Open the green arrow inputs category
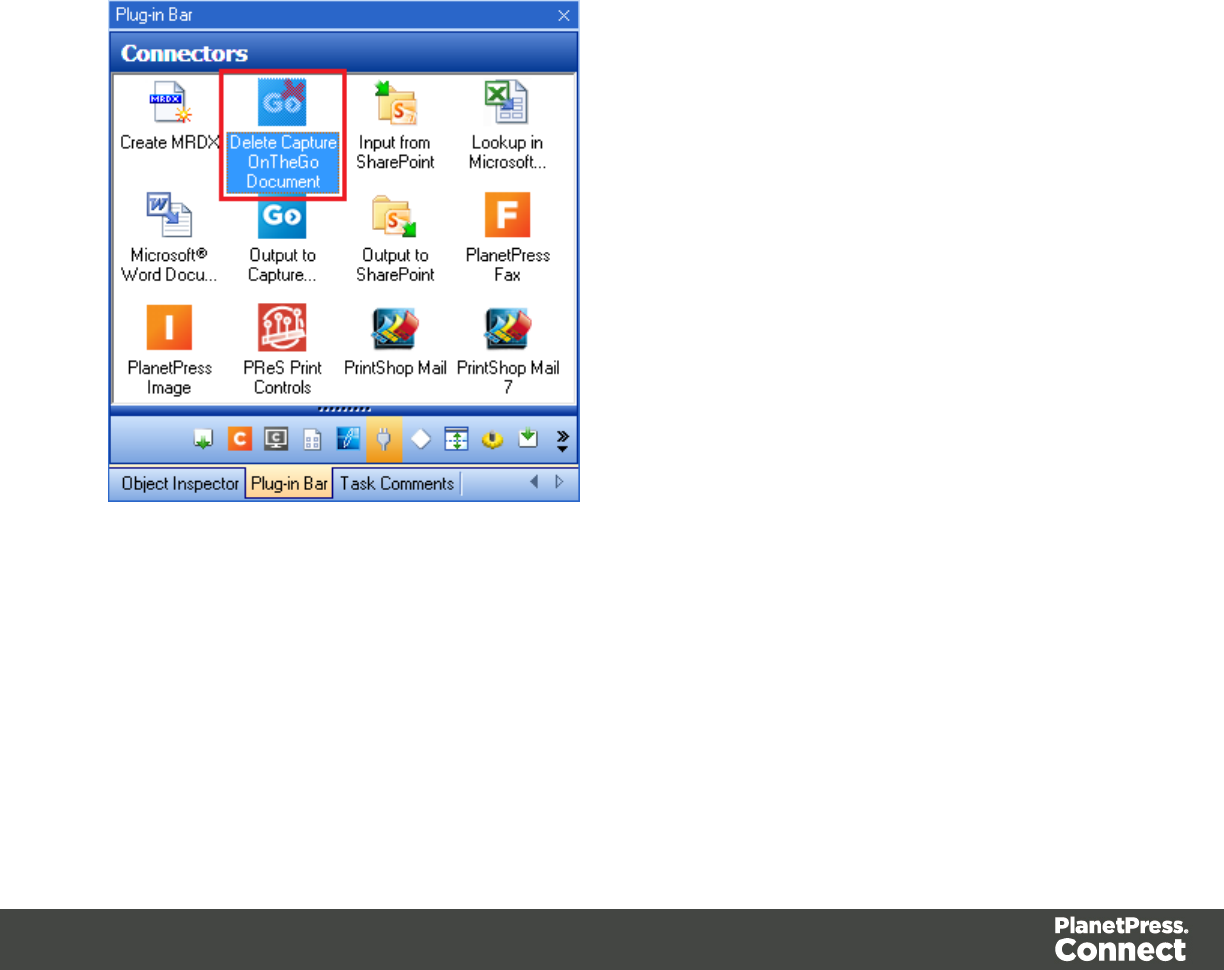Screen dimensions: 1224x970 (x=204, y=440)
